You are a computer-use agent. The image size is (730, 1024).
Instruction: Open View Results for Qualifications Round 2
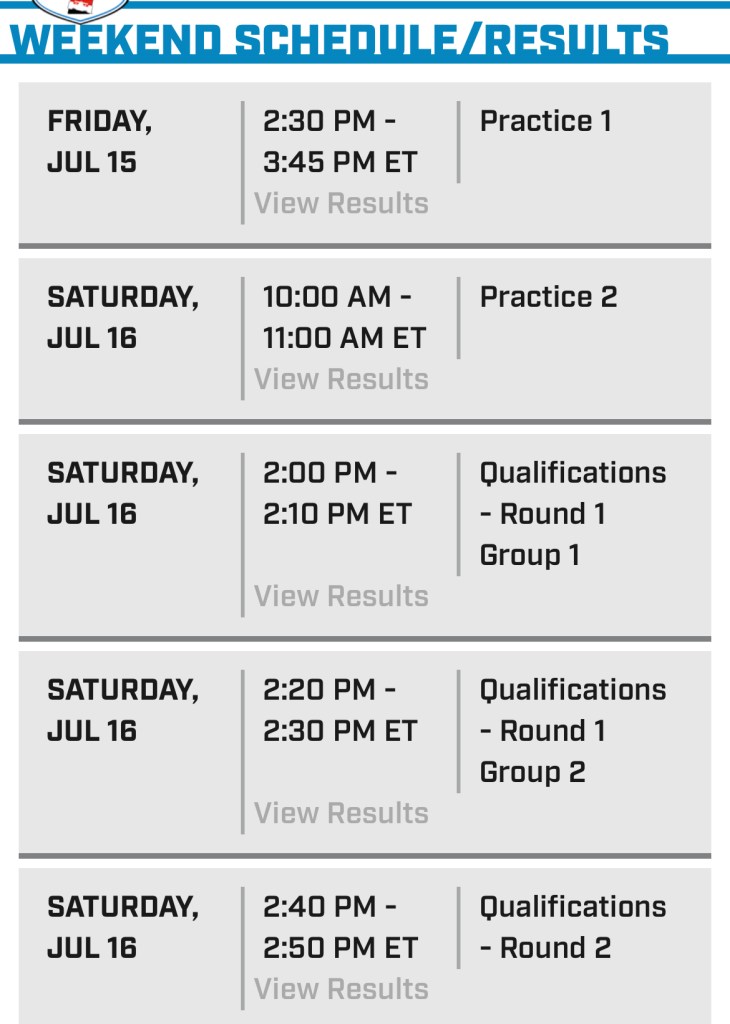click(341, 989)
